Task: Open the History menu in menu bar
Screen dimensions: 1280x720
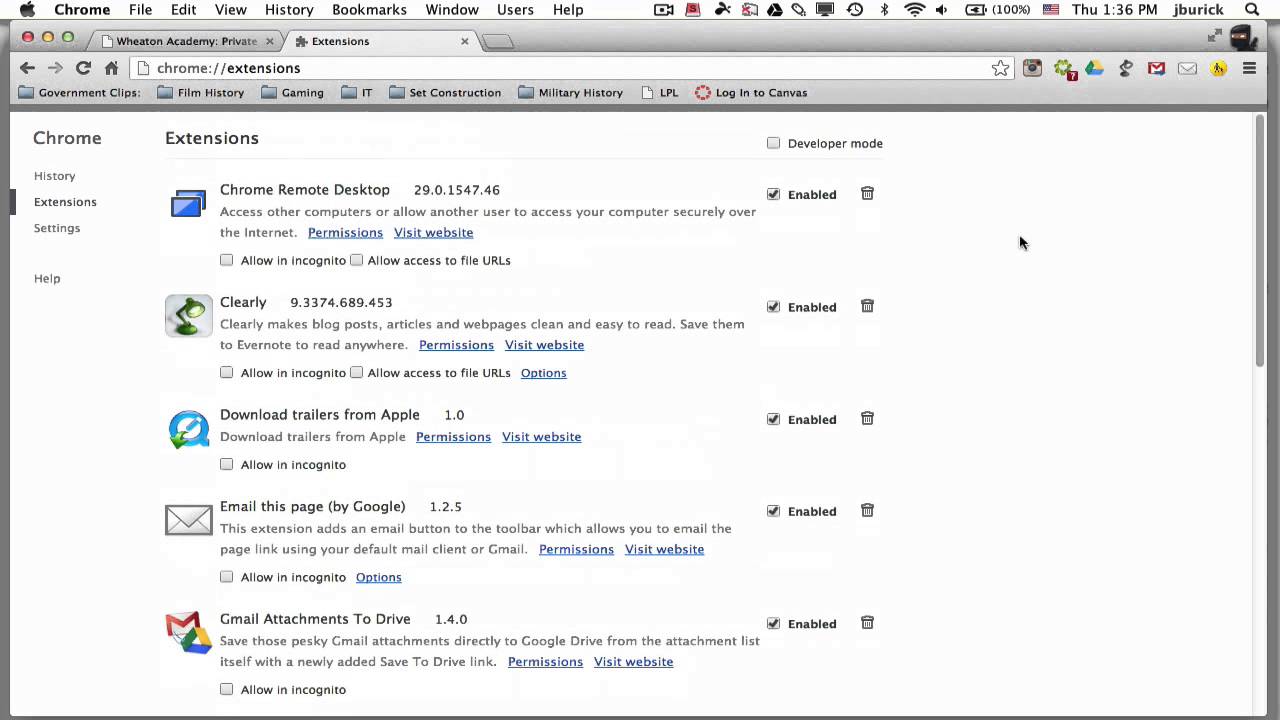Action: click(x=289, y=10)
